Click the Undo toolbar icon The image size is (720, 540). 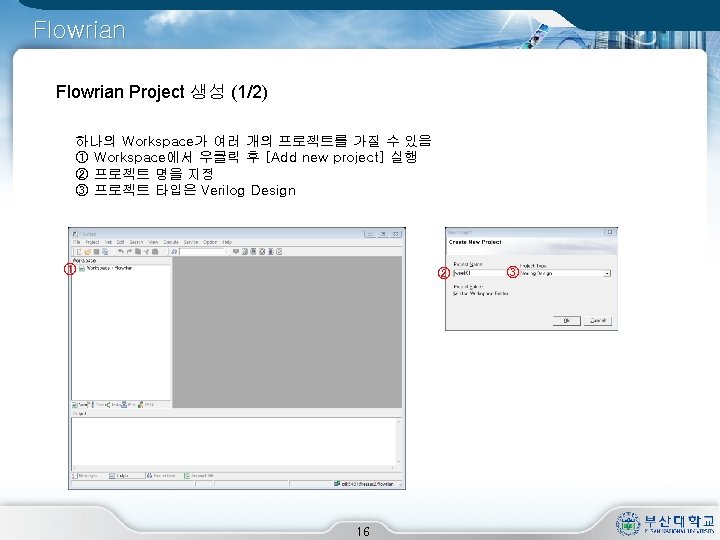pos(121,252)
